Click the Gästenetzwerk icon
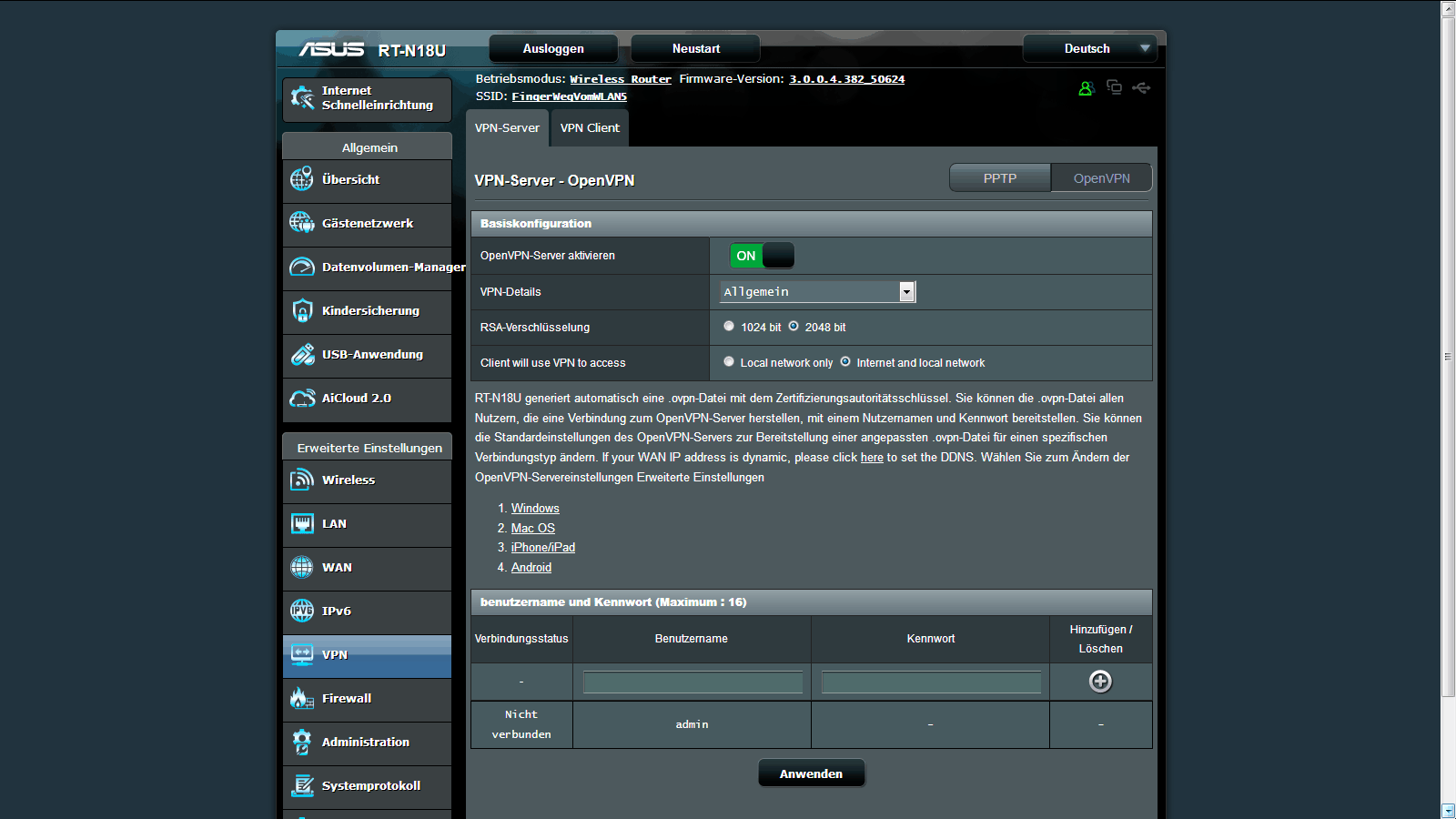 [302, 223]
